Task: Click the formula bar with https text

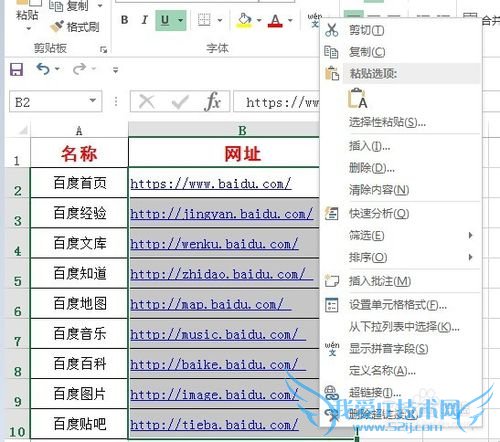Action: coord(277,102)
